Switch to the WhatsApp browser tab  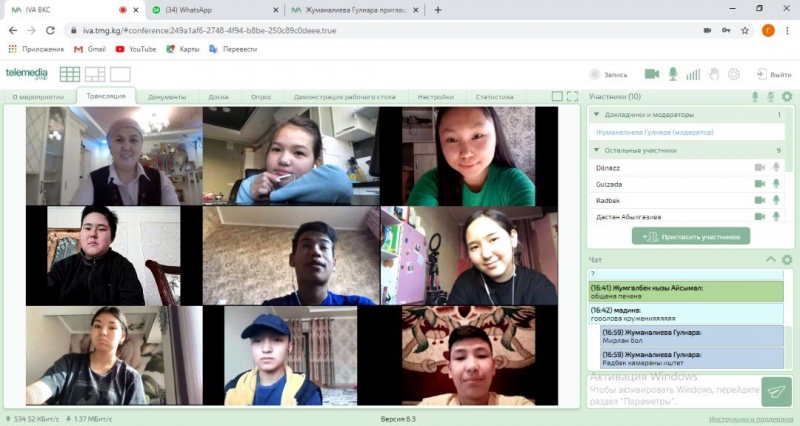coord(215,10)
